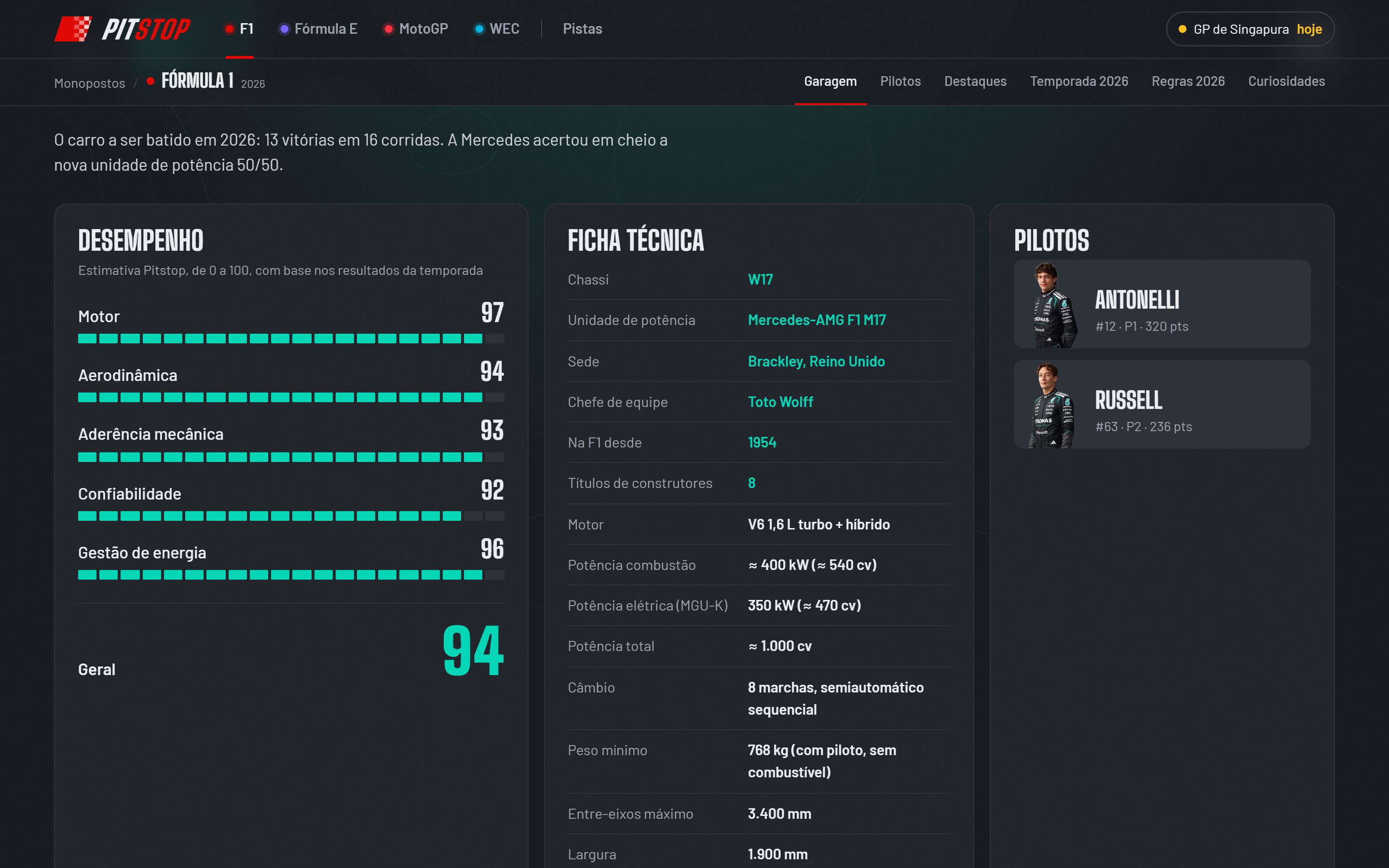Click the Toto Wolff value

[780, 402]
